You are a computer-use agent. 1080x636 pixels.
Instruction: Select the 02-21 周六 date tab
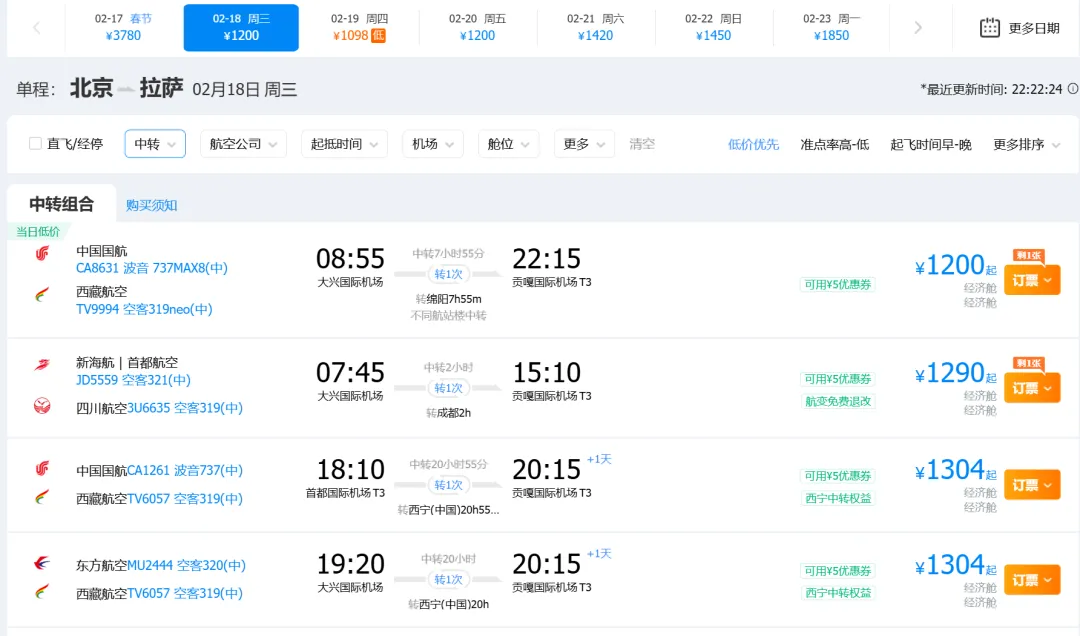click(x=595, y=28)
